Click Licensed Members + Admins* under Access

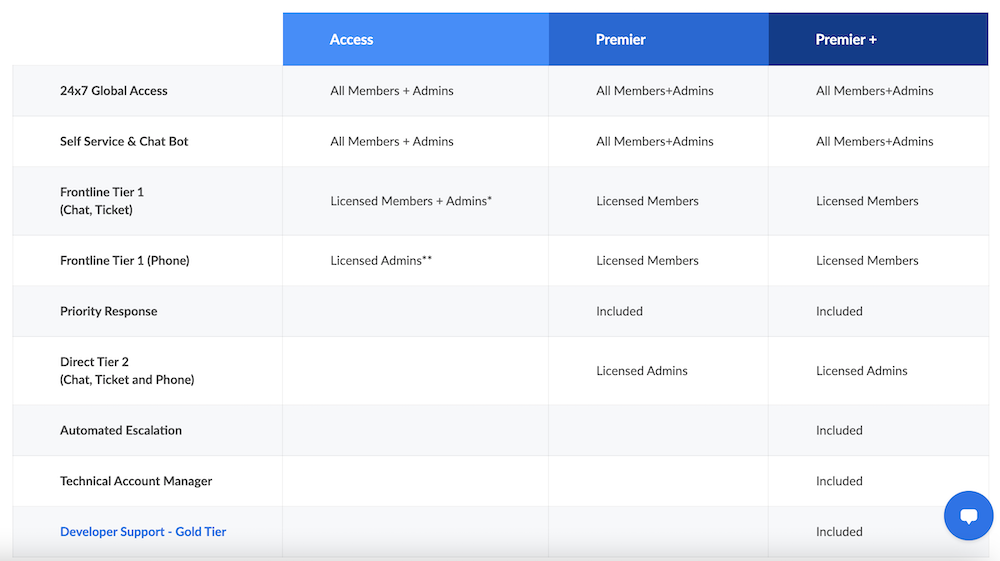pyautogui.click(x=411, y=201)
